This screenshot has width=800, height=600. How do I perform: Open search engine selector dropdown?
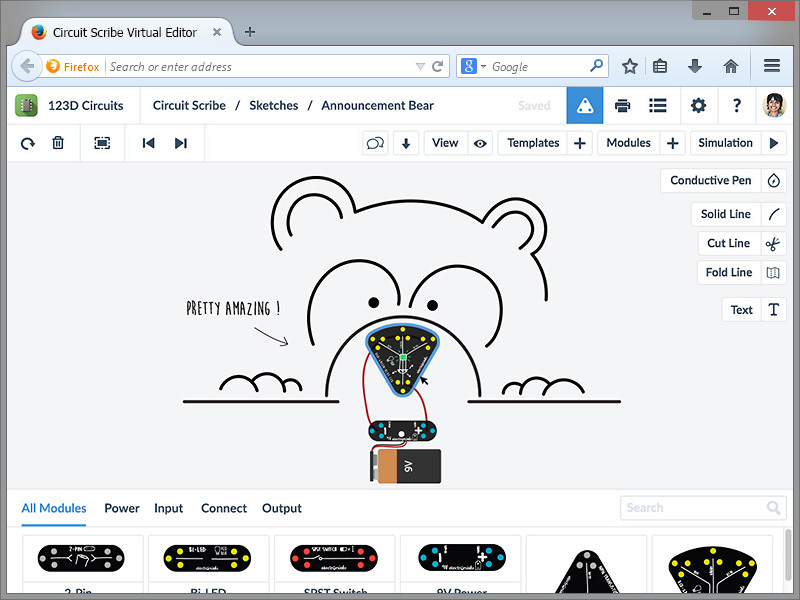pos(483,66)
